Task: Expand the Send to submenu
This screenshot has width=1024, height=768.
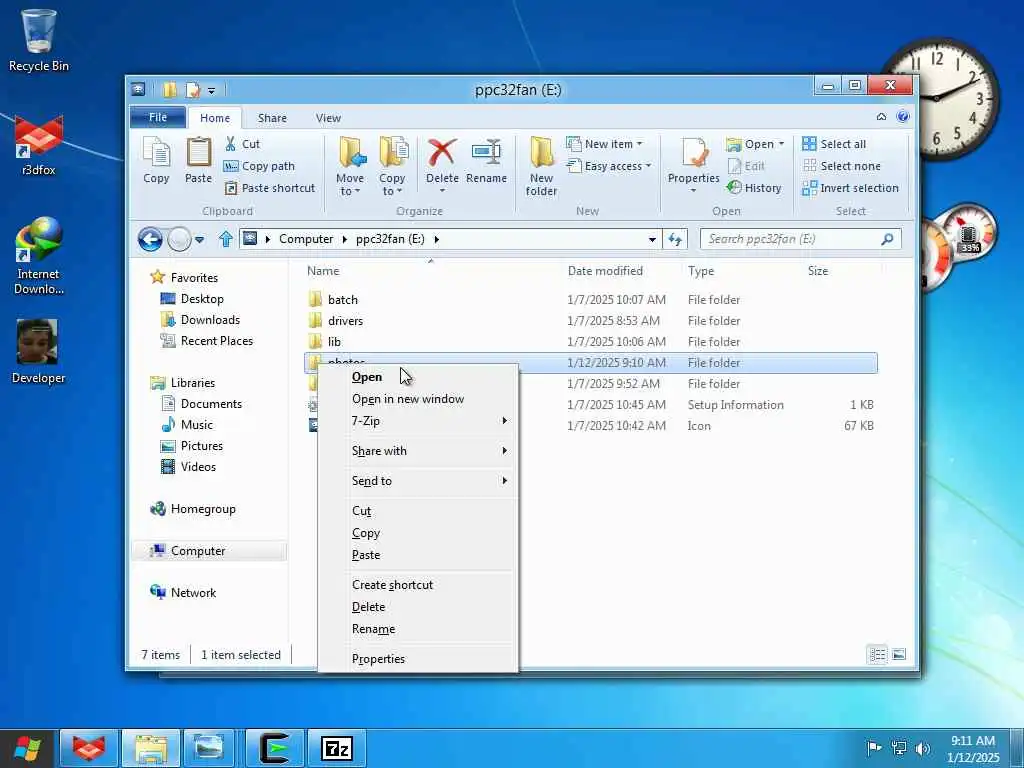Action: click(429, 481)
